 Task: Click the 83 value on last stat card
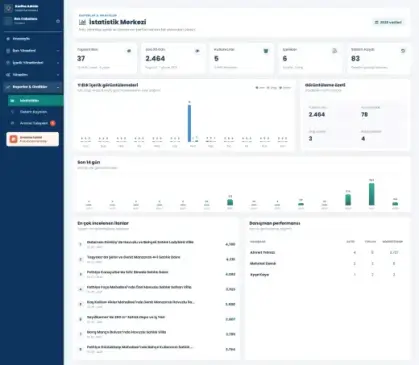pyautogui.click(x=355, y=59)
